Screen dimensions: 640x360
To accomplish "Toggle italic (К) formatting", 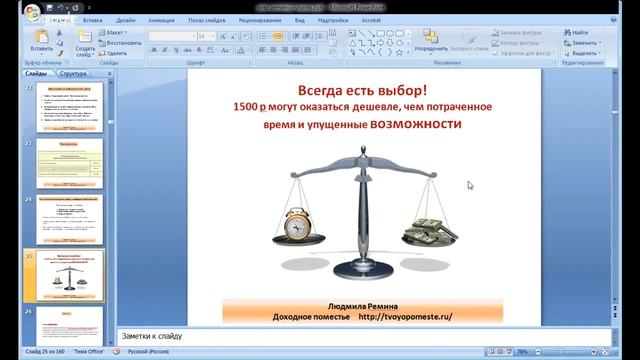I will click(165, 50).
